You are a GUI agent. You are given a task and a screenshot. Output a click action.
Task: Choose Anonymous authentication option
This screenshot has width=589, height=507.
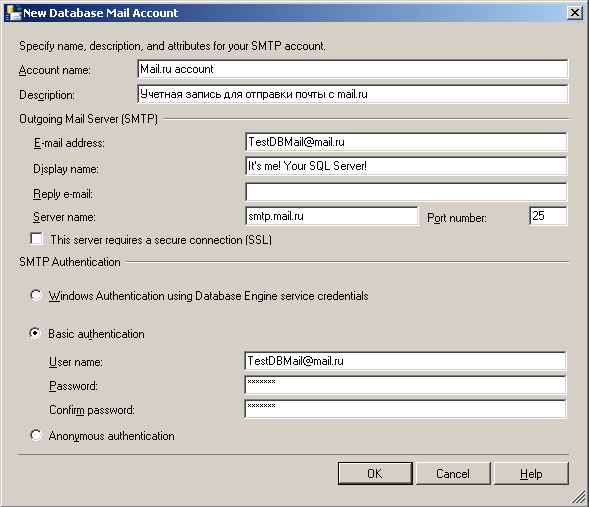(x=36, y=435)
